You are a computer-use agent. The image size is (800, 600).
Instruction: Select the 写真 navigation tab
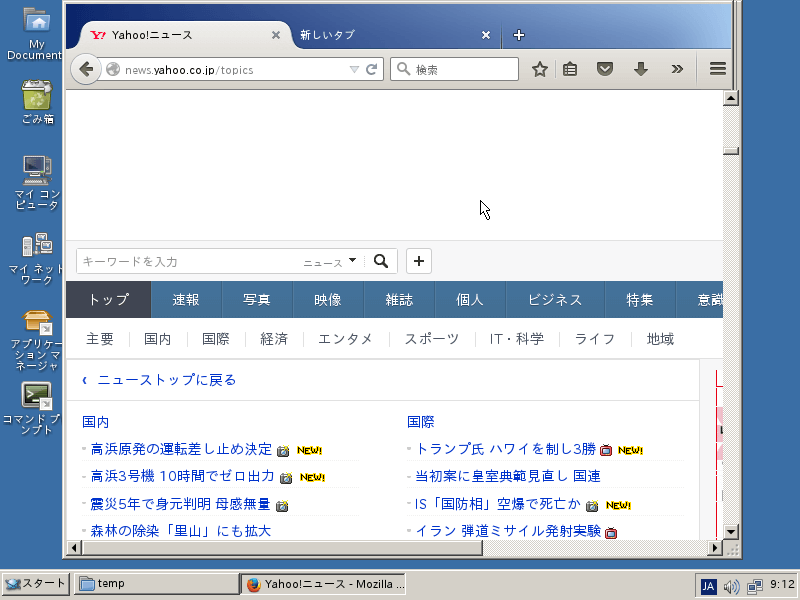(257, 299)
